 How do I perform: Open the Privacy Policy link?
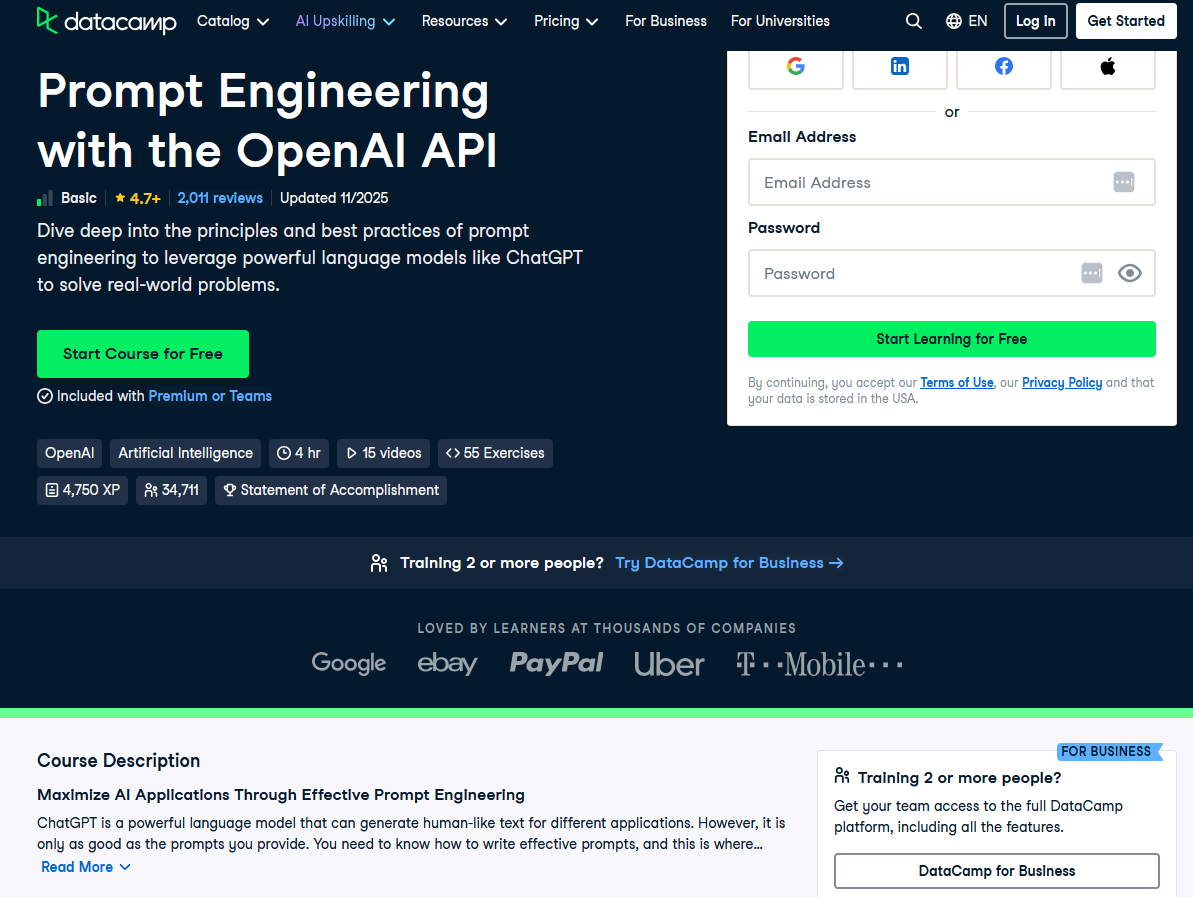pyautogui.click(x=1062, y=383)
